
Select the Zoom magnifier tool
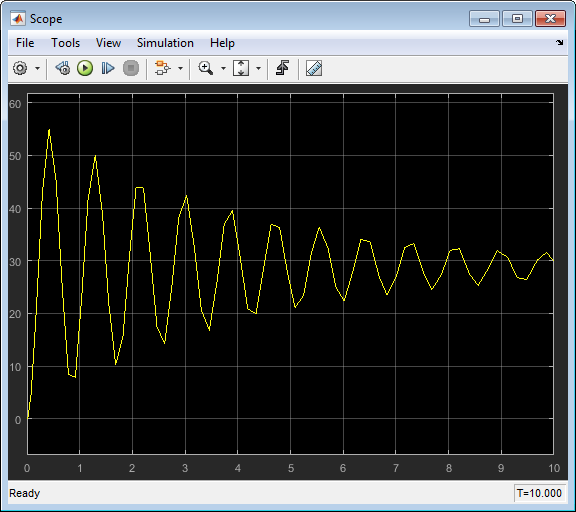click(205, 68)
